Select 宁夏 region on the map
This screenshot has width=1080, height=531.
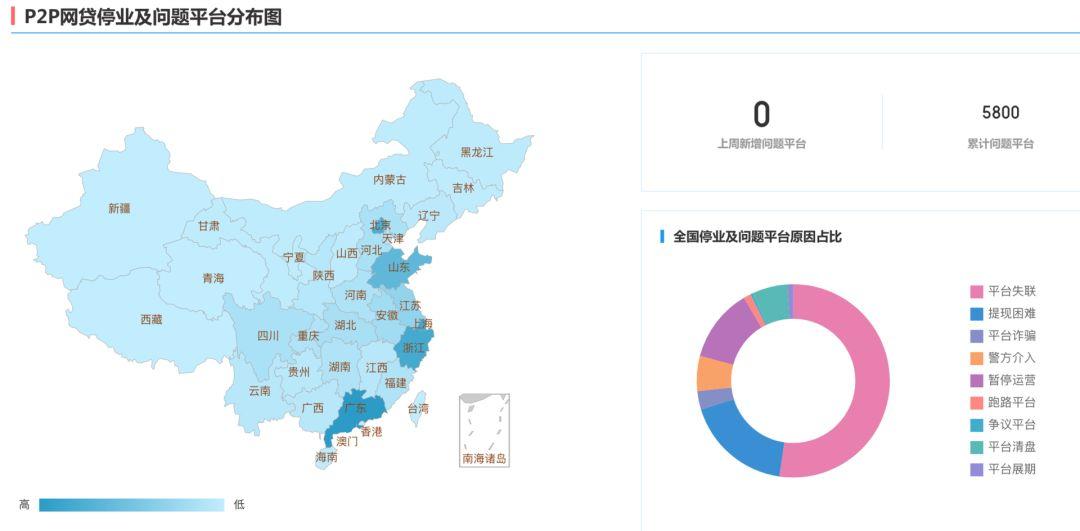[293, 257]
